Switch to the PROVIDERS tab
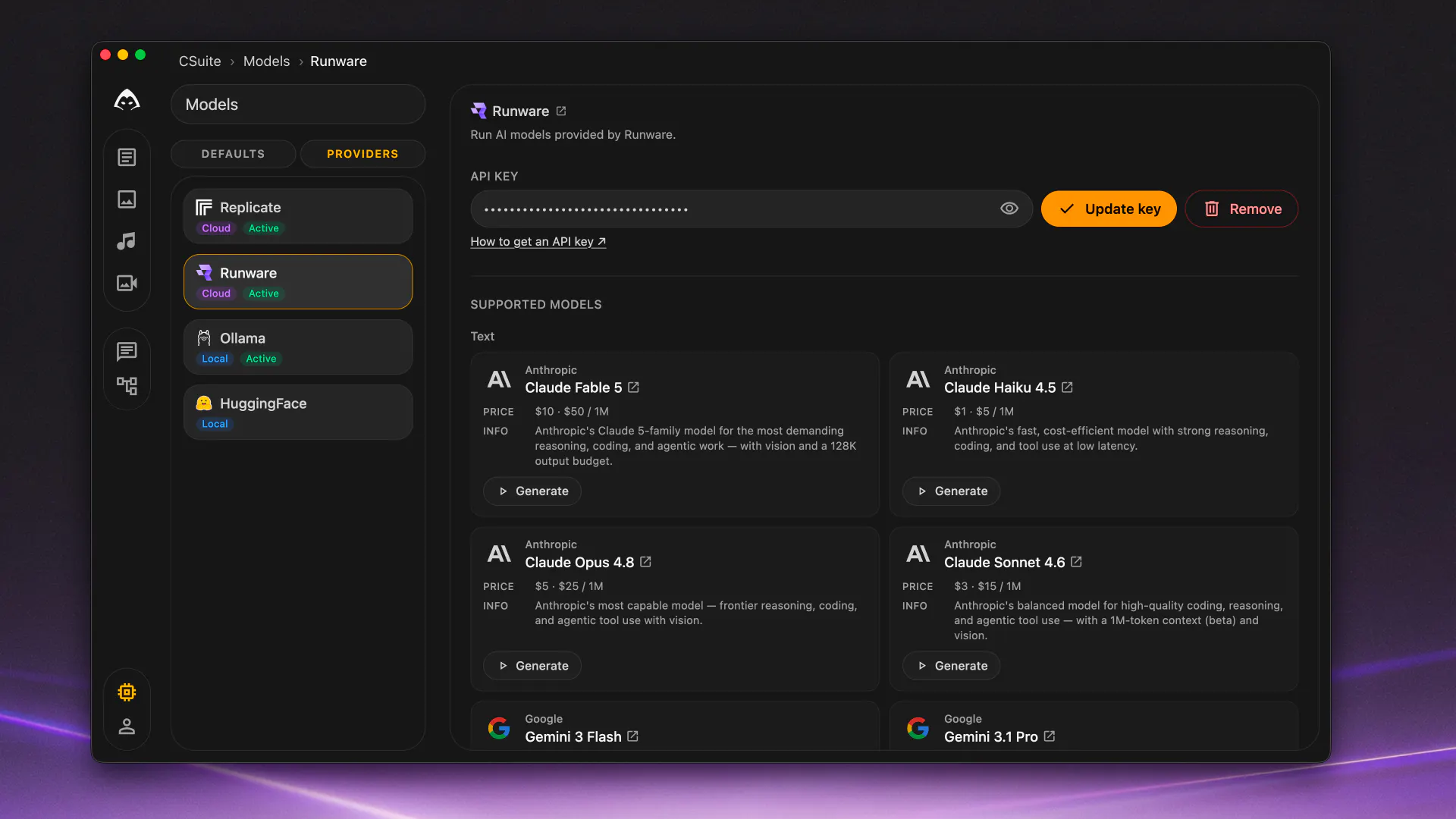 point(362,154)
